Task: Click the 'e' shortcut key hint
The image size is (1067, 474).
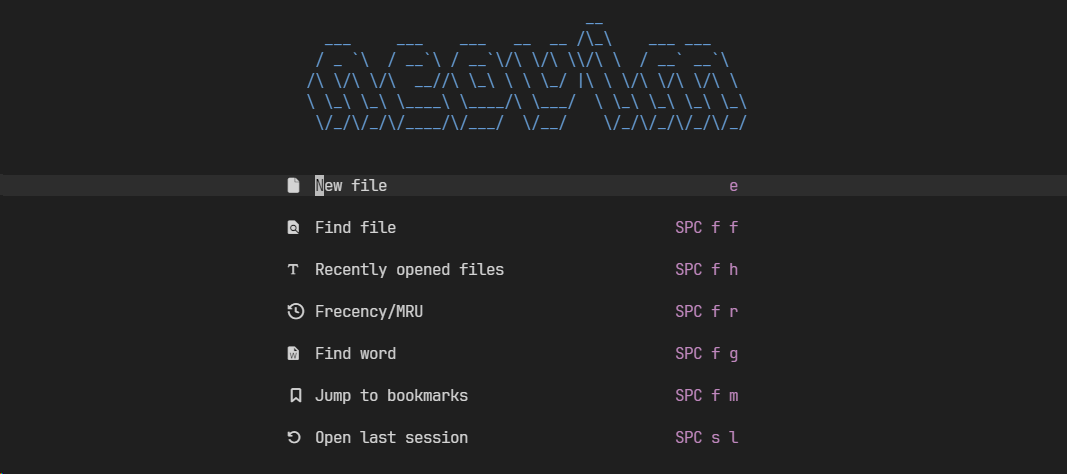Action: coord(733,186)
